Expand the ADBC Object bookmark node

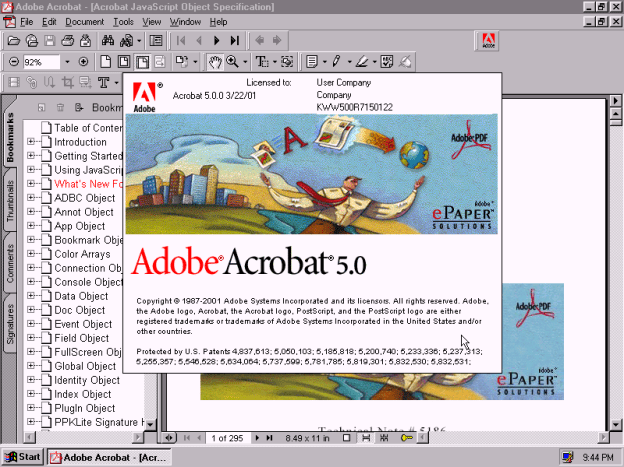pos(31,198)
